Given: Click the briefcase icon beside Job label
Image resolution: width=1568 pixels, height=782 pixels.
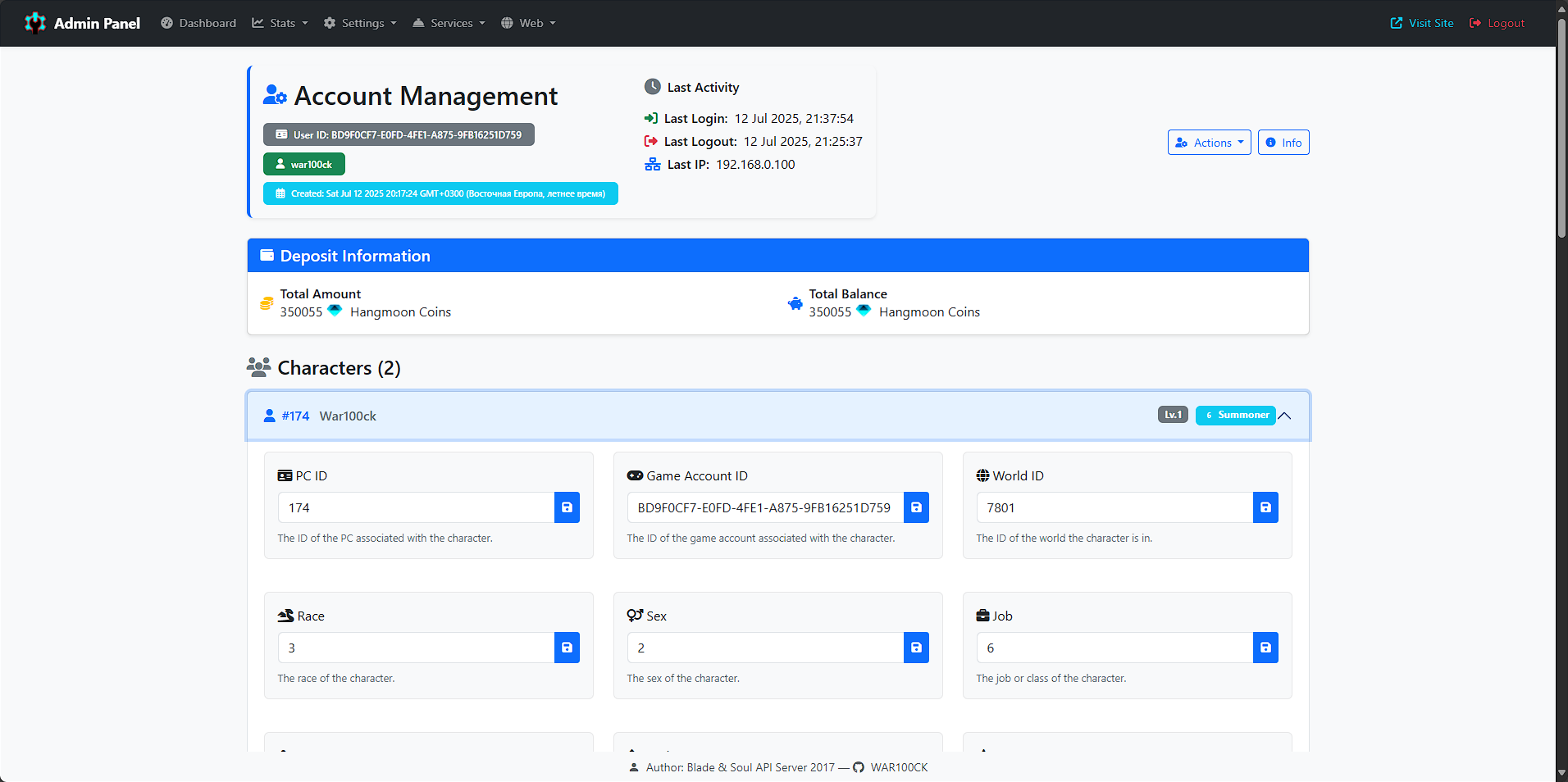Looking at the screenshot, I should coord(983,616).
